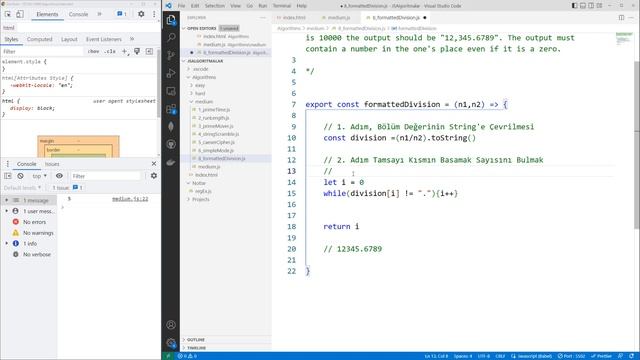Clear the console with the ban icon
Screen dimensions: 640x360
(x=20, y=176)
